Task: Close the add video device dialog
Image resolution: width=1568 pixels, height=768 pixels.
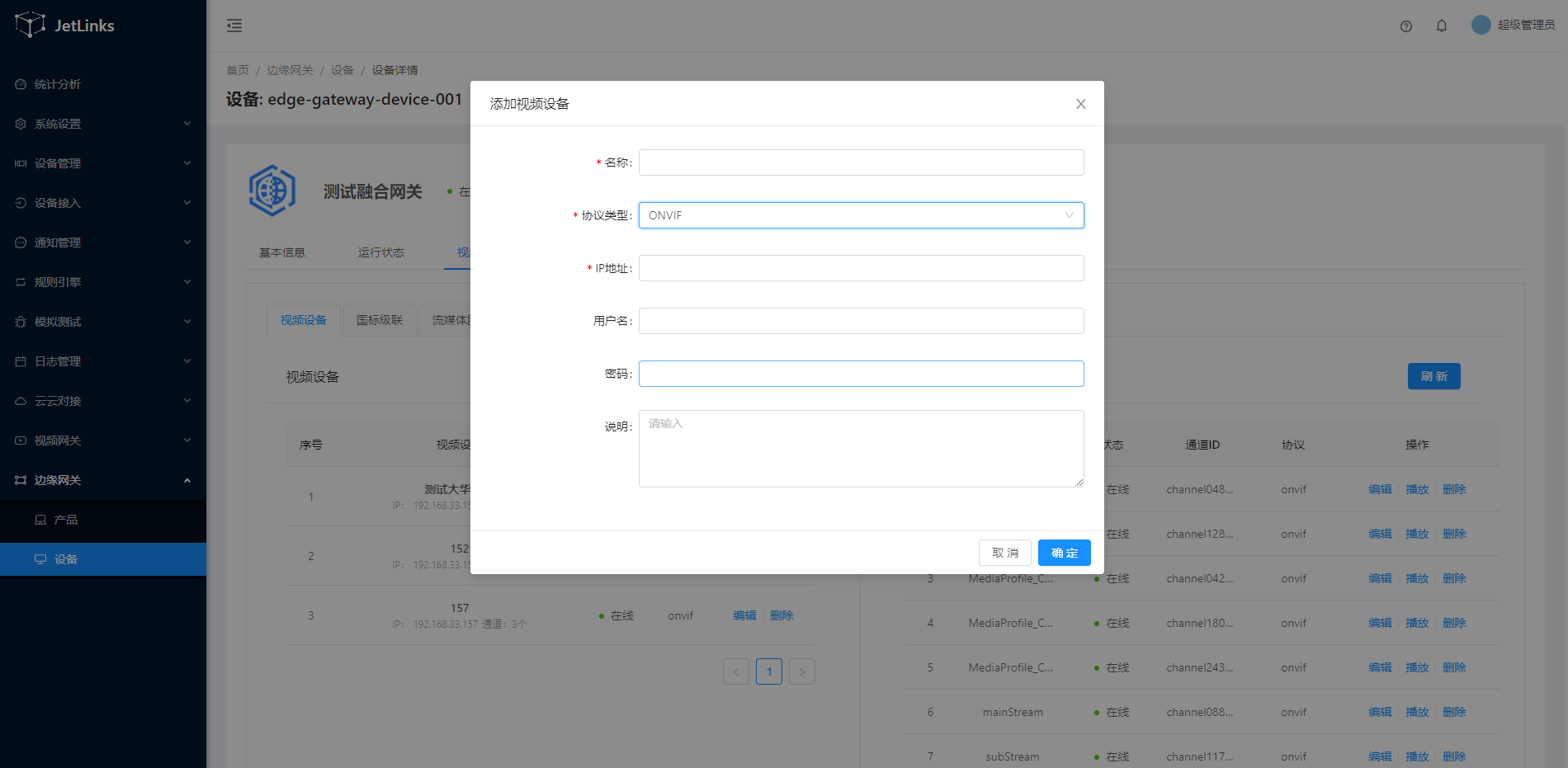Action: tap(1080, 104)
